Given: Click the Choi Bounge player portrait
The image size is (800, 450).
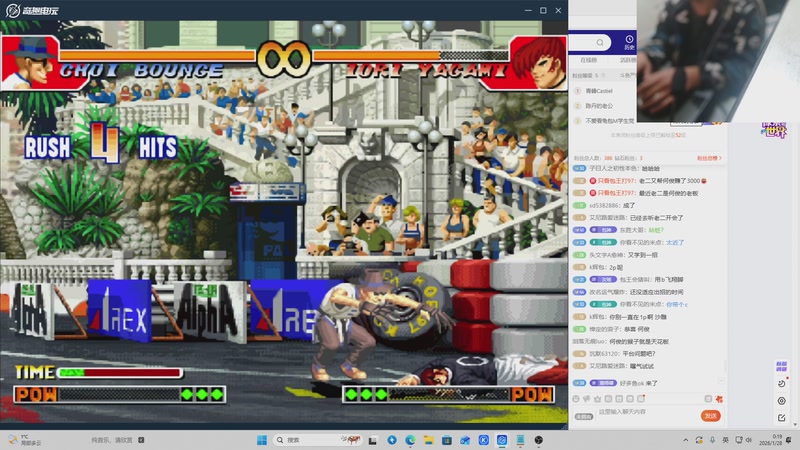Looking at the screenshot, I should pyautogui.click(x=31, y=62).
